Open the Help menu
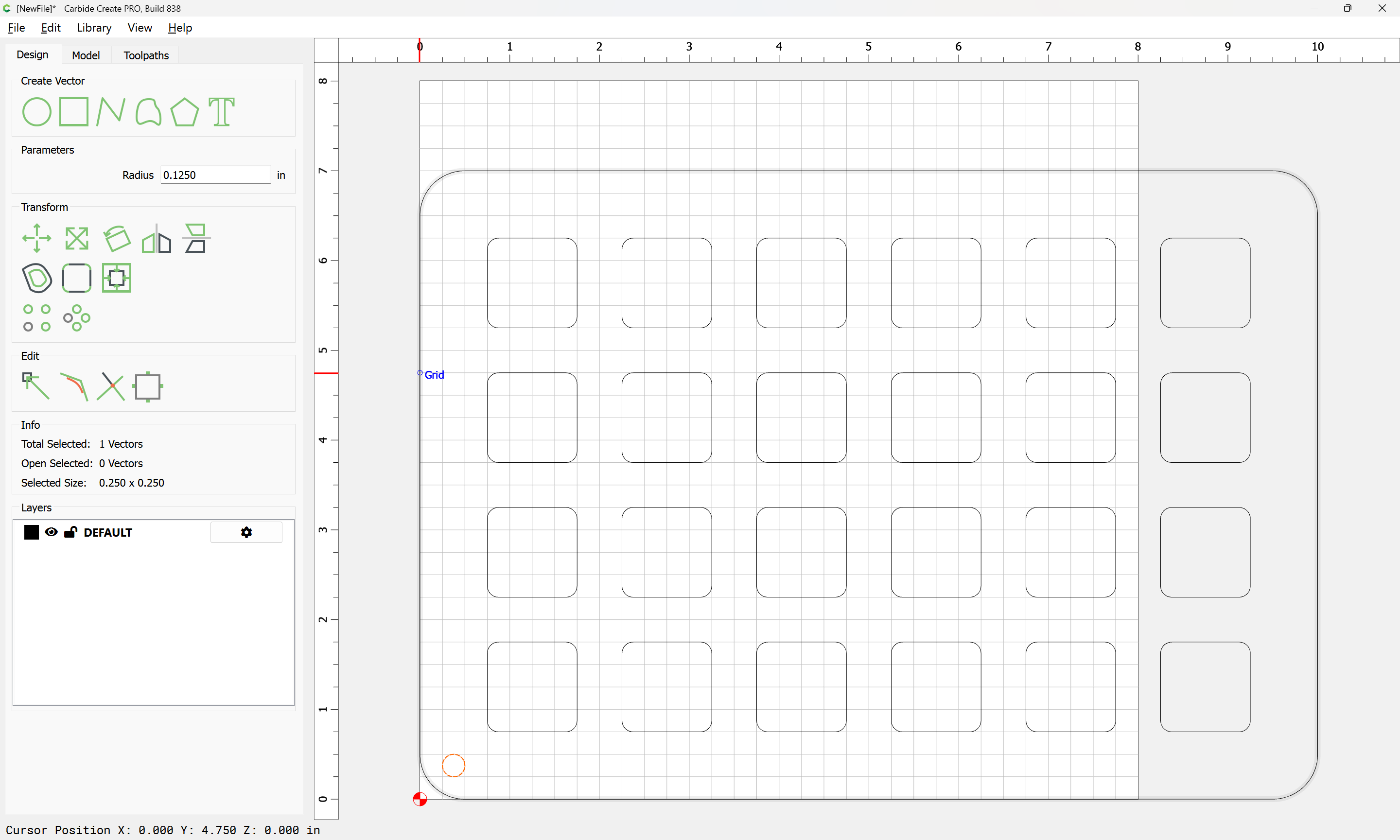This screenshot has height=840, width=1400. [180, 28]
